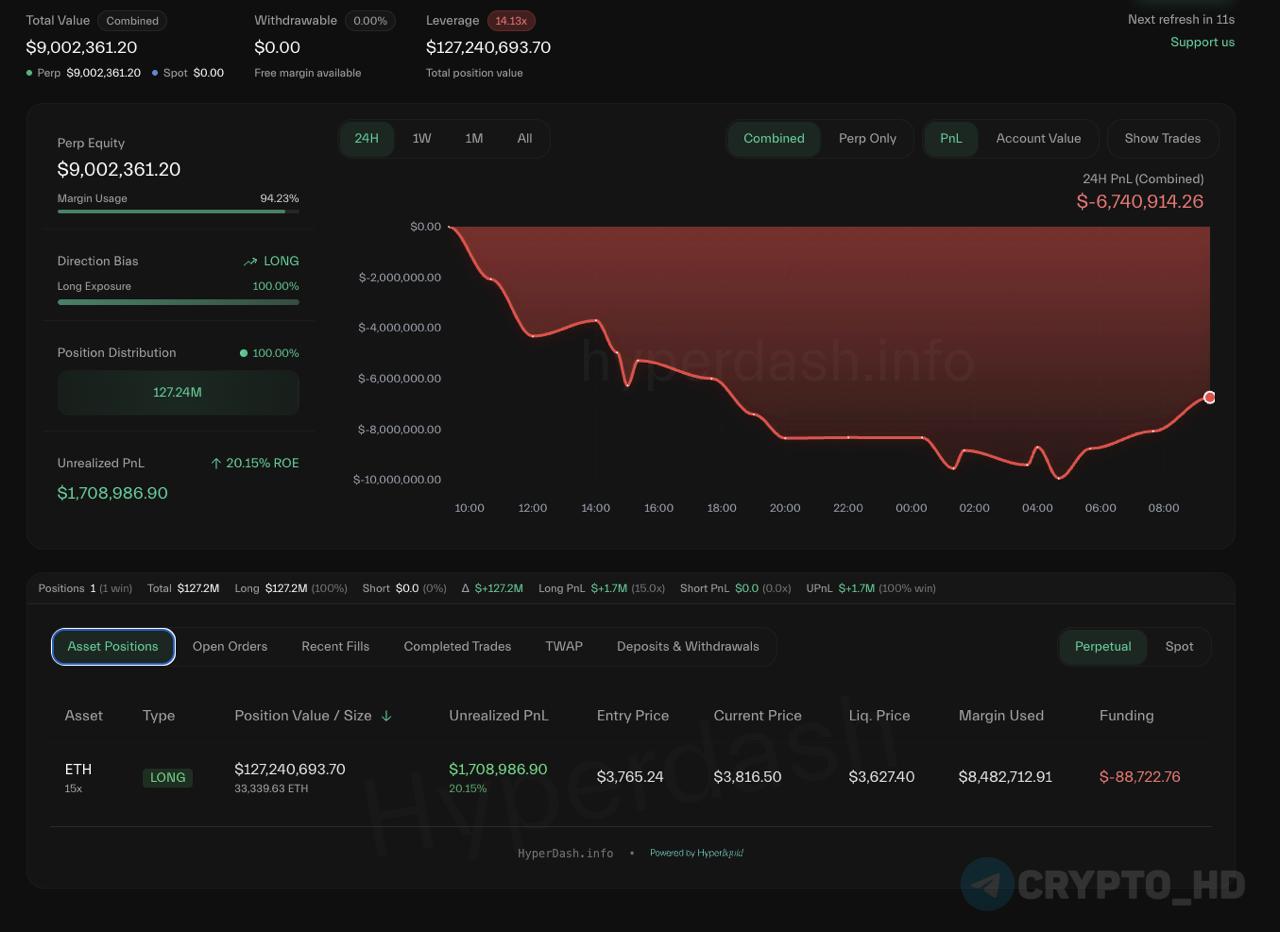The image size is (1280, 932).
Task: Click Show Trades button
Action: (1162, 138)
